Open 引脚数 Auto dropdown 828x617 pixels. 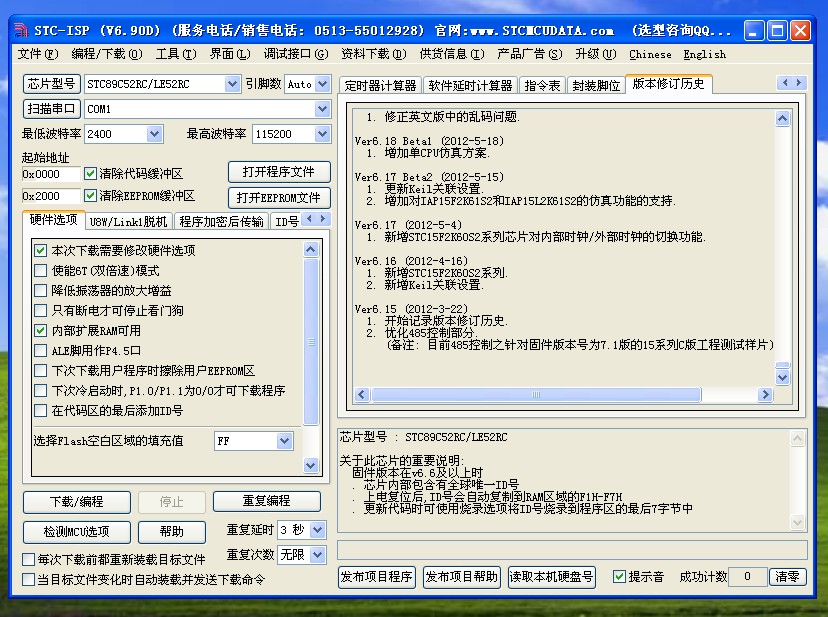[323, 84]
